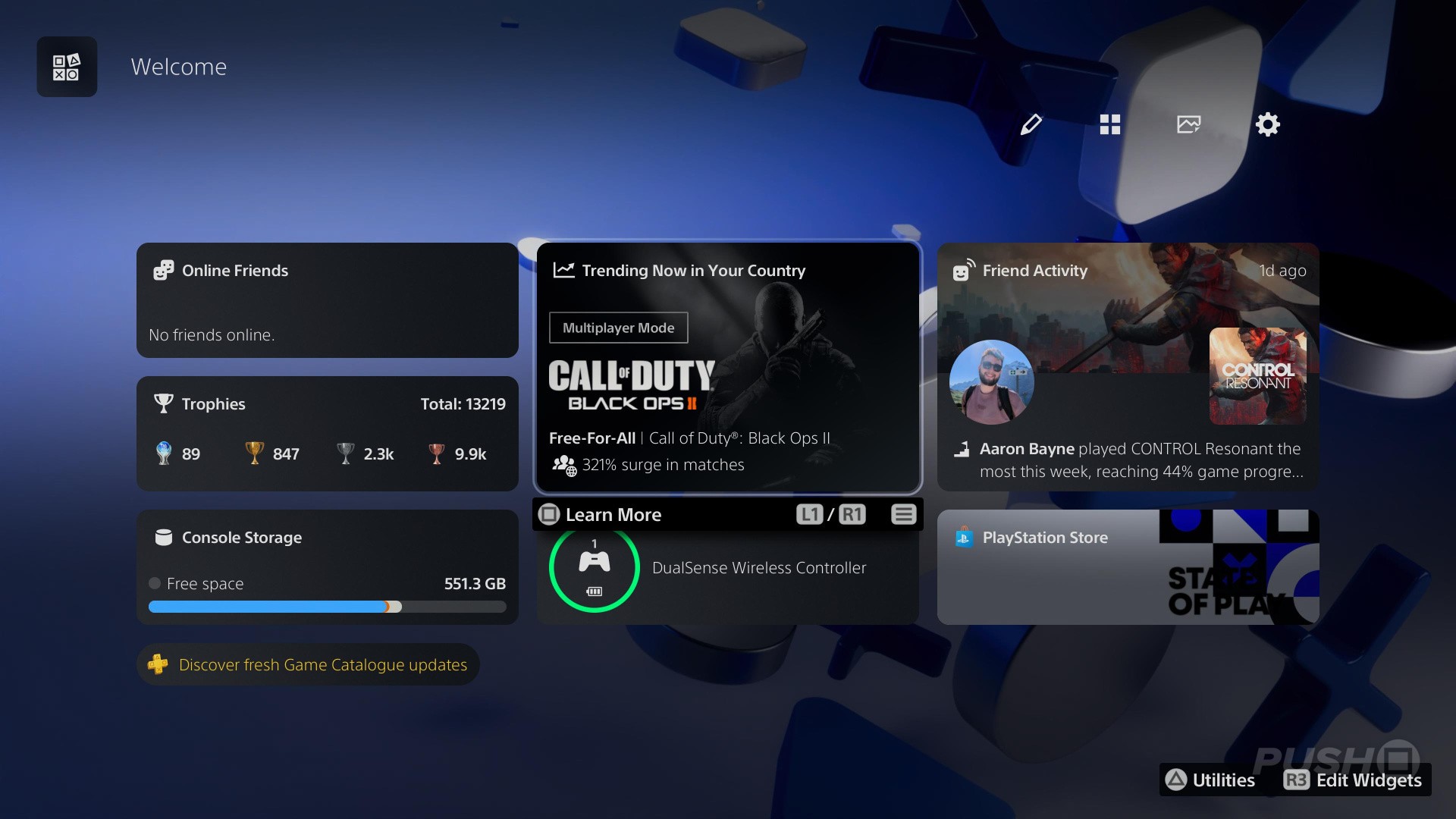The height and width of the screenshot is (819, 1456).
Task: Click the PlayStation Store bag icon
Action: [964, 537]
